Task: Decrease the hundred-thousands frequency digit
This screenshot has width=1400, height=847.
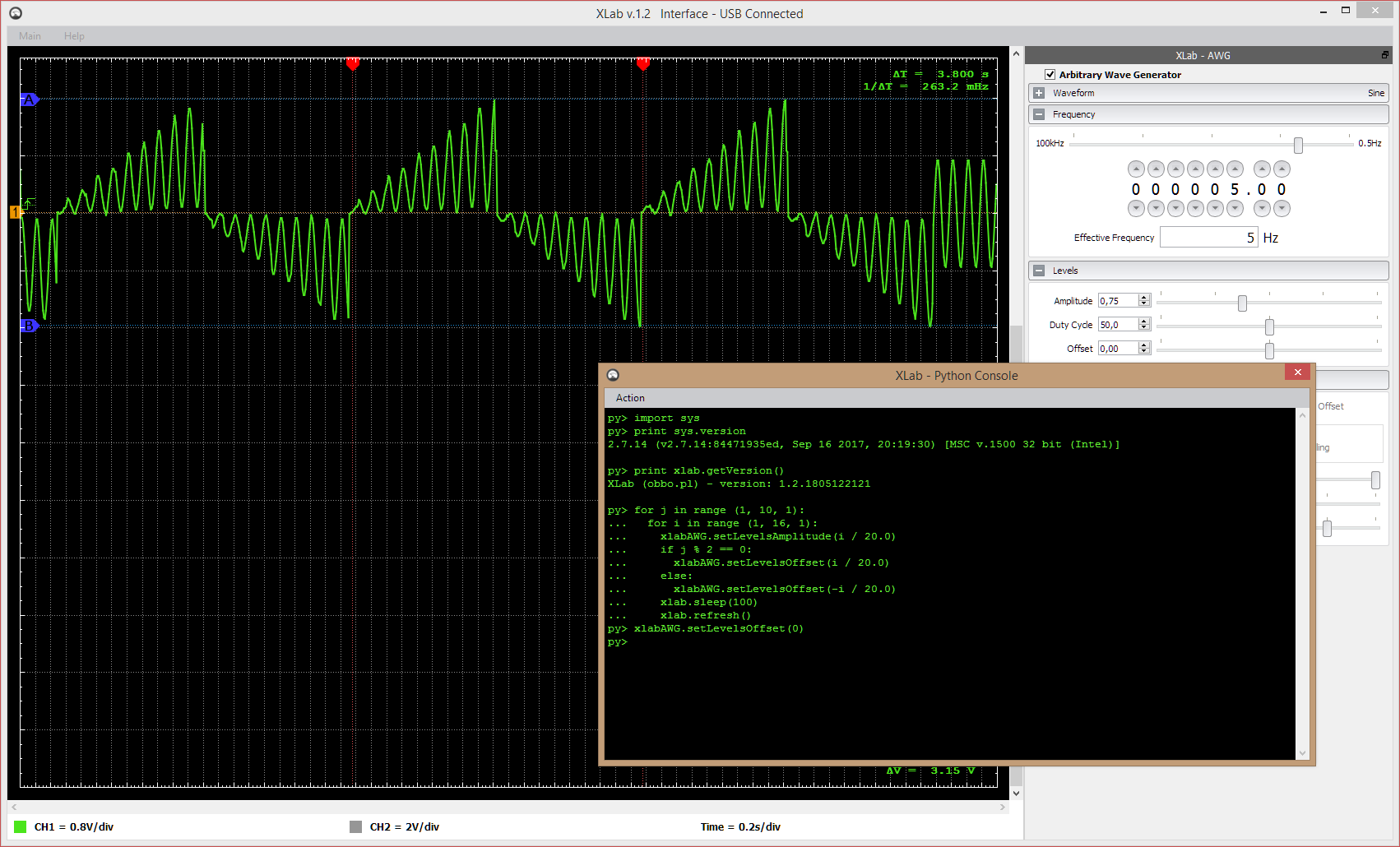Action: click(1136, 209)
